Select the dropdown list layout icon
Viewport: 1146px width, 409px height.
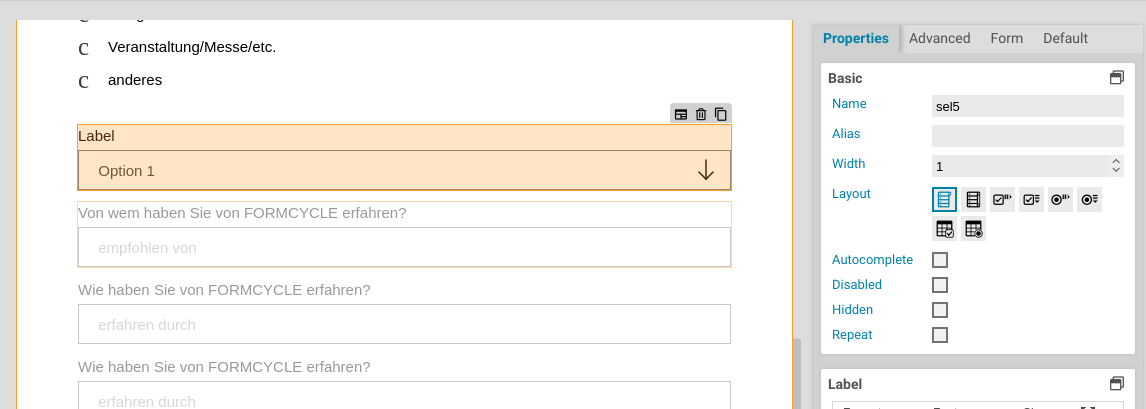945,199
